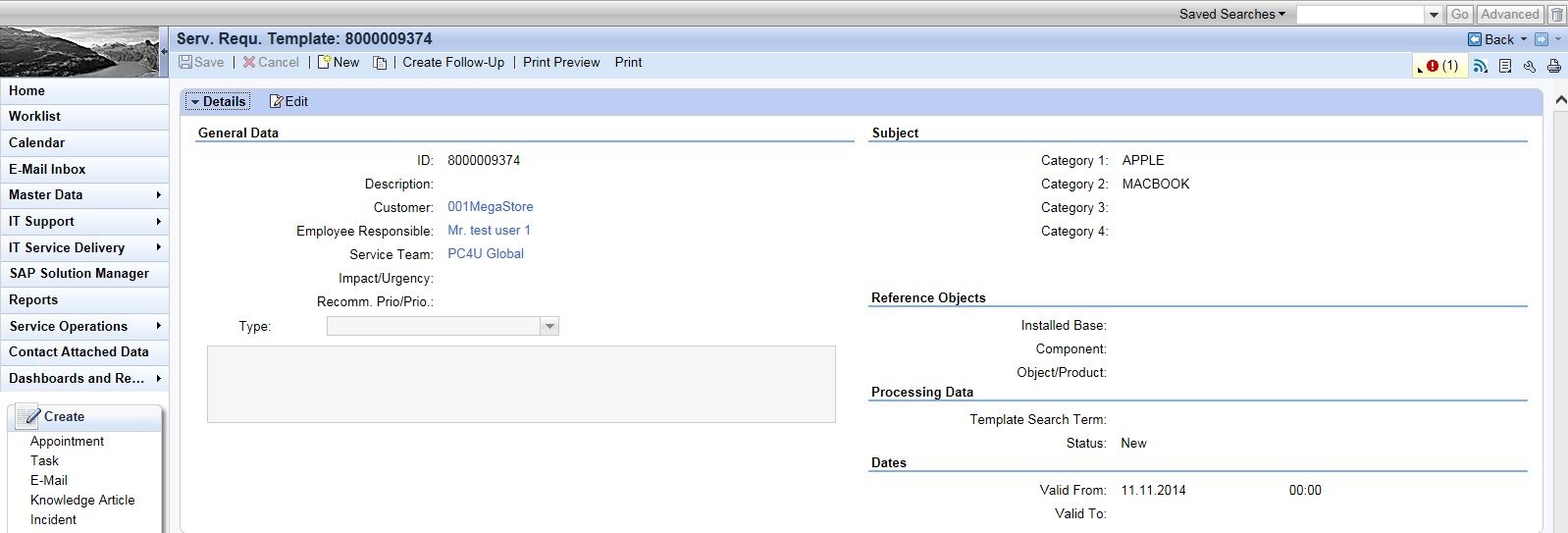Click the Go button
This screenshot has height=533, width=1568.
1460,14
